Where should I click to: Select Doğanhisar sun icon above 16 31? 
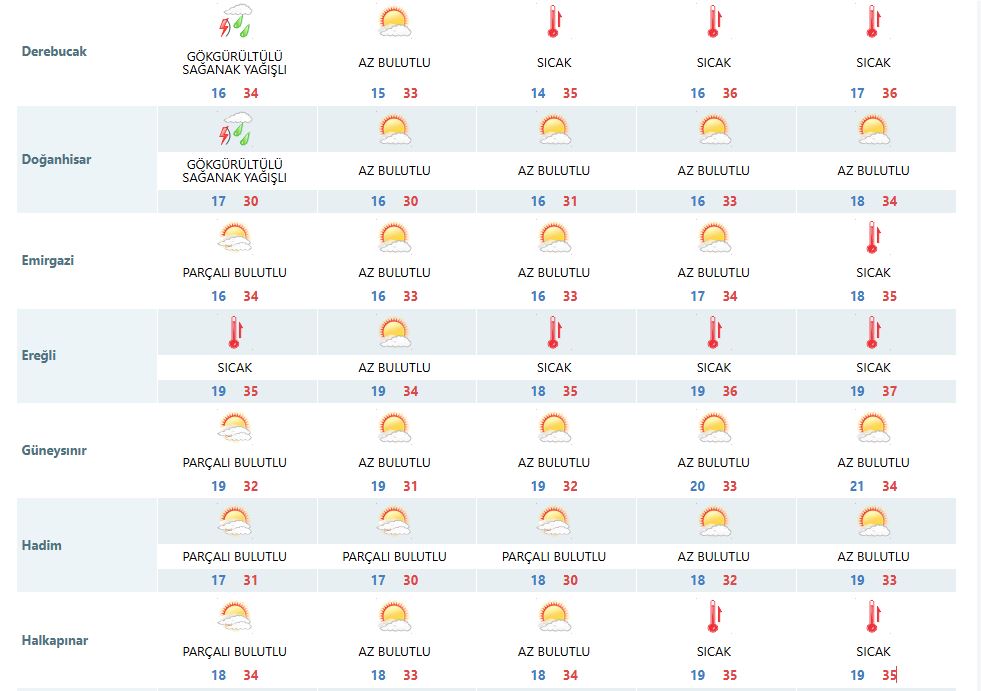[x=554, y=130]
